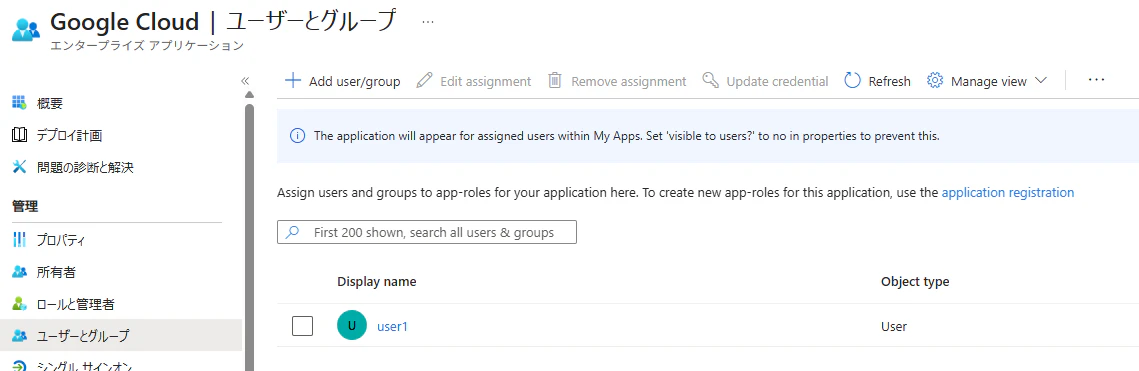Screen dimensions: 1139x371
Task: Click the User object type cell
Action: [893, 327]
